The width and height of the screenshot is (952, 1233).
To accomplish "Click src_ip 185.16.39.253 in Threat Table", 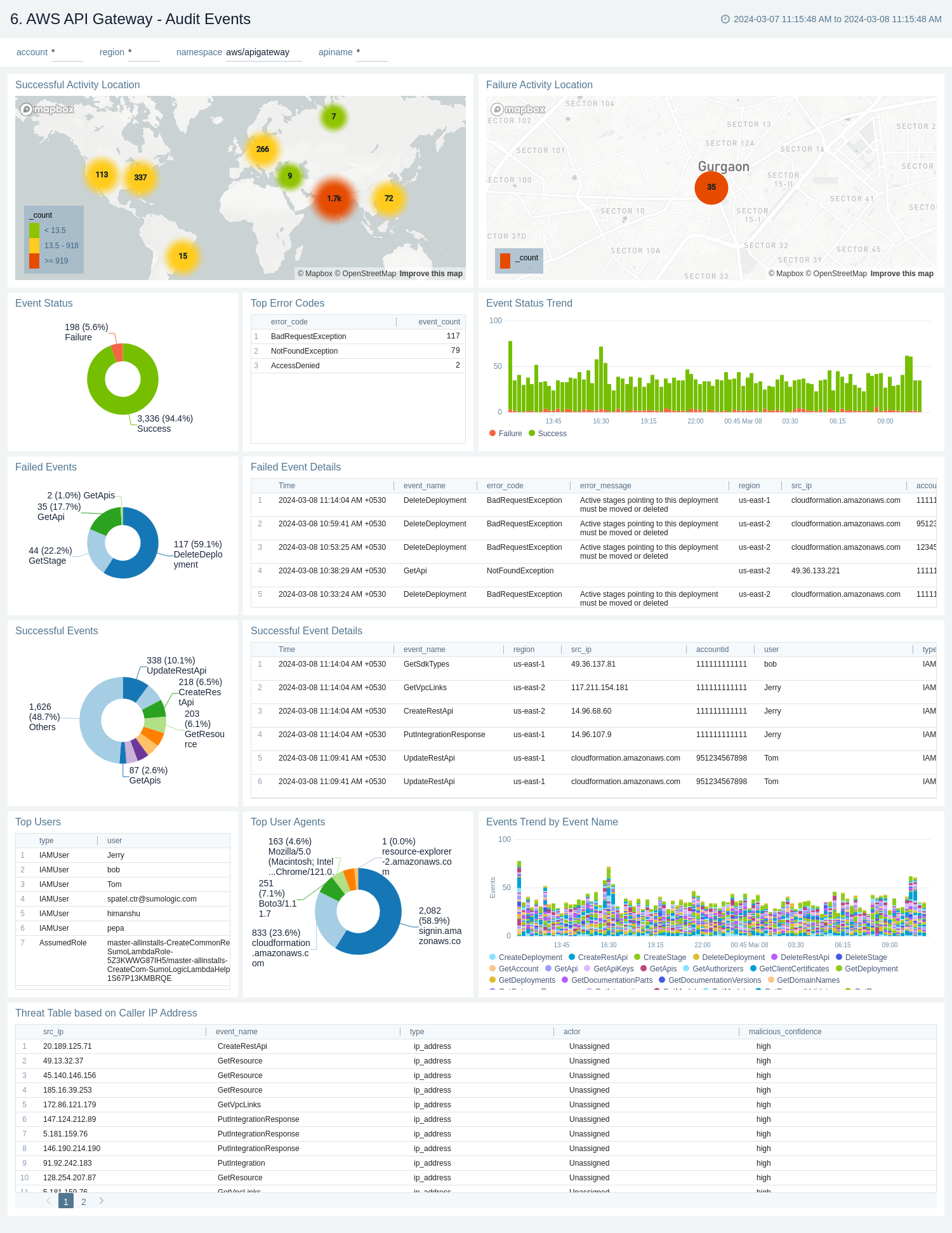I will (x=67, y=1090).
